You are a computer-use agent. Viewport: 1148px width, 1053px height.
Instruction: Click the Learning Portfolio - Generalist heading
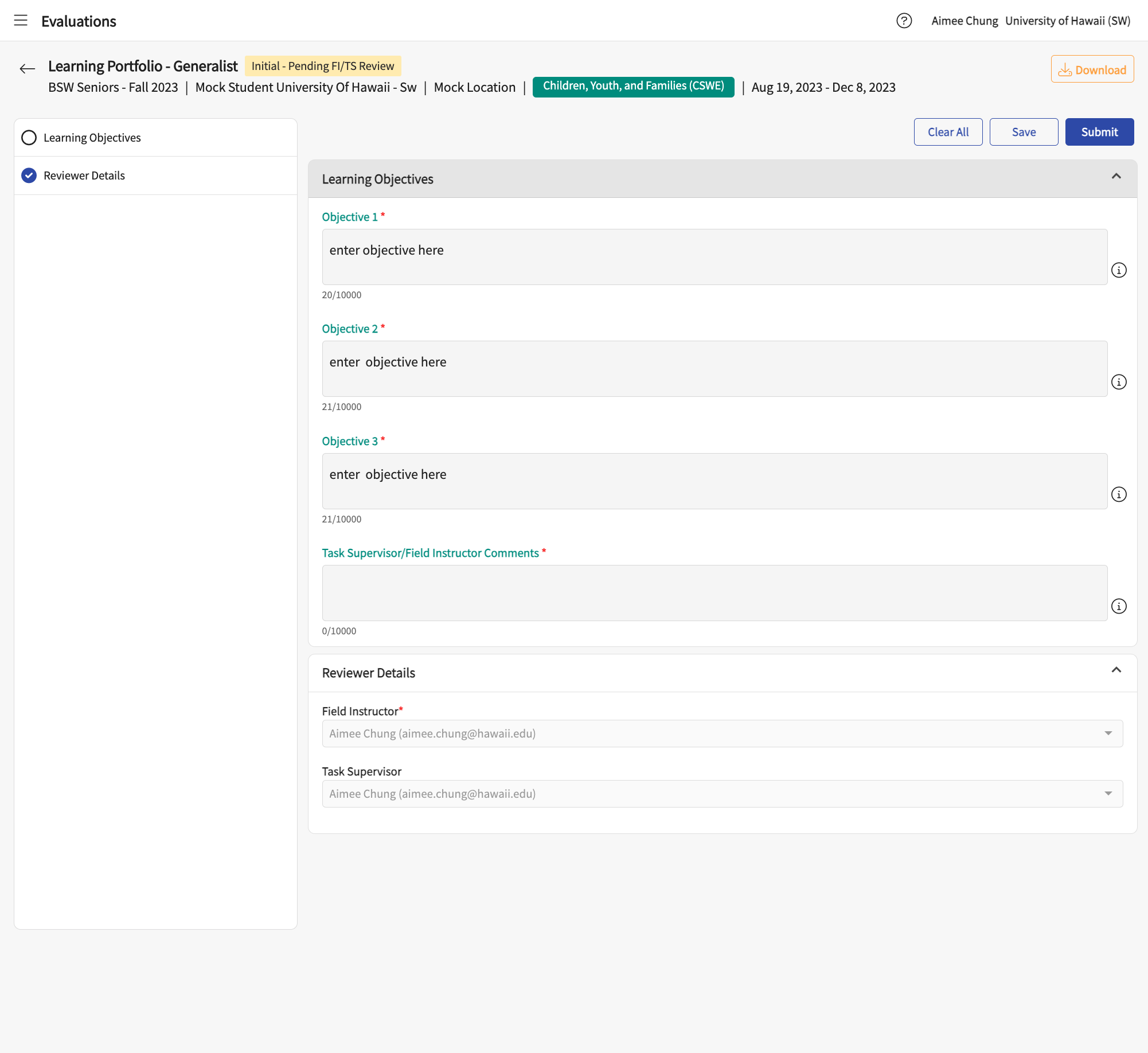point(143,66)
